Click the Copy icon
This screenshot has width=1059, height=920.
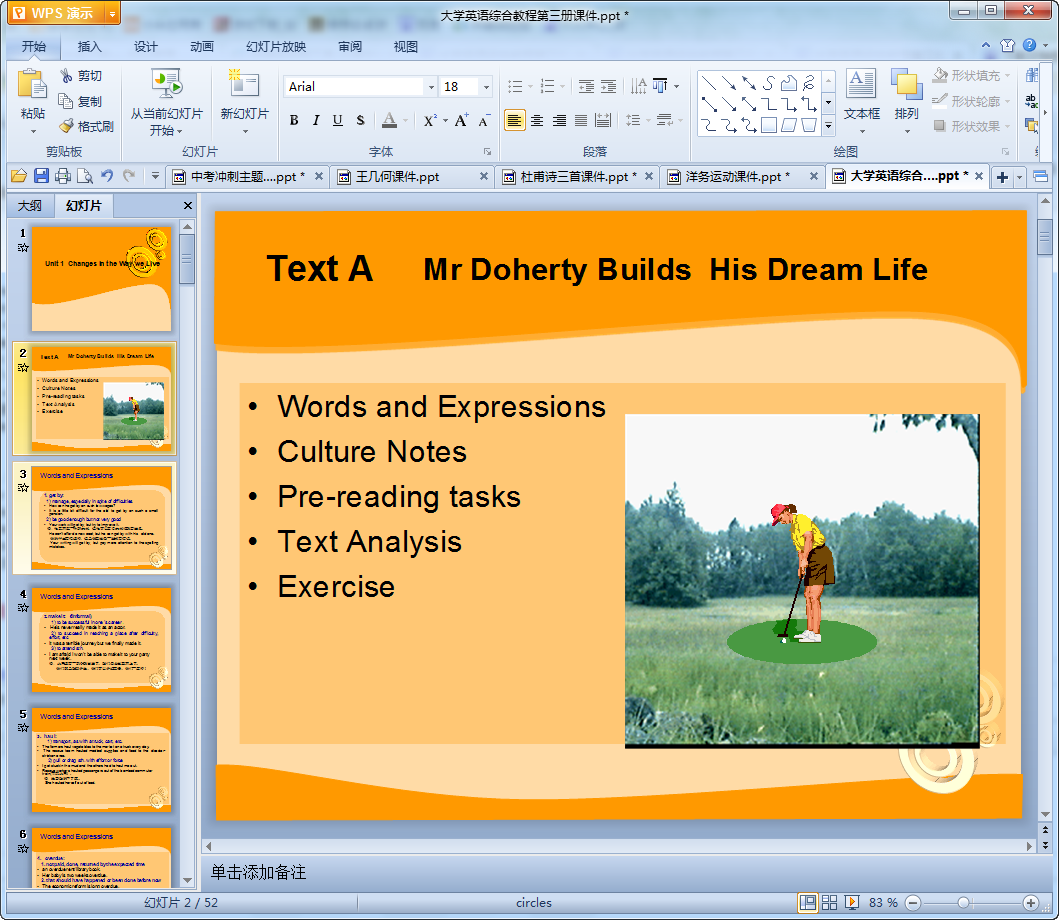(66, 101)
